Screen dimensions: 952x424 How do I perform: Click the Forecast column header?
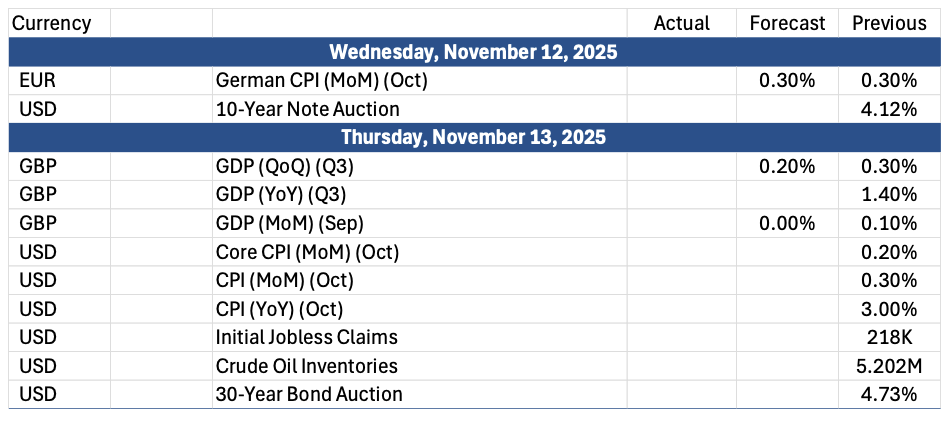pos(787,23)
